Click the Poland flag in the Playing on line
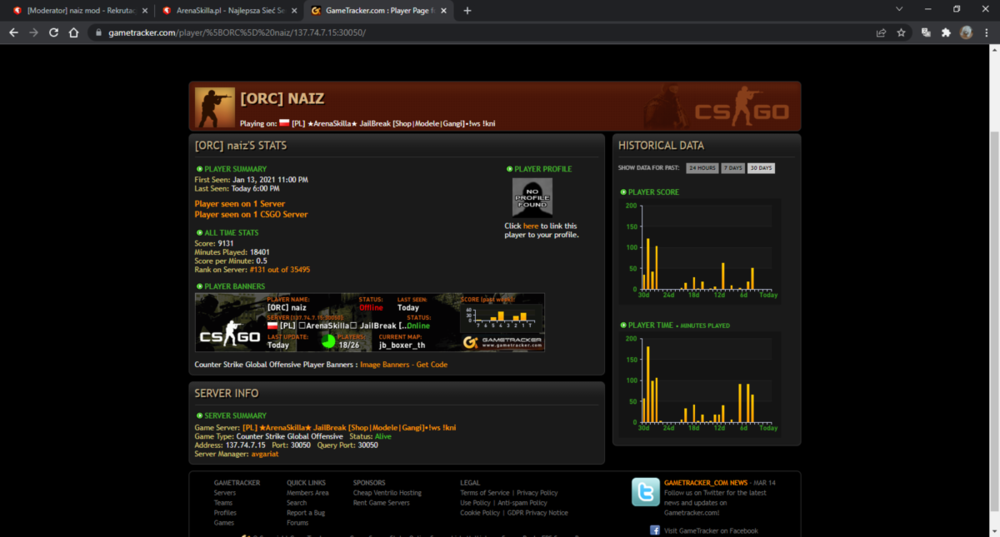 [x=284, y=123]
